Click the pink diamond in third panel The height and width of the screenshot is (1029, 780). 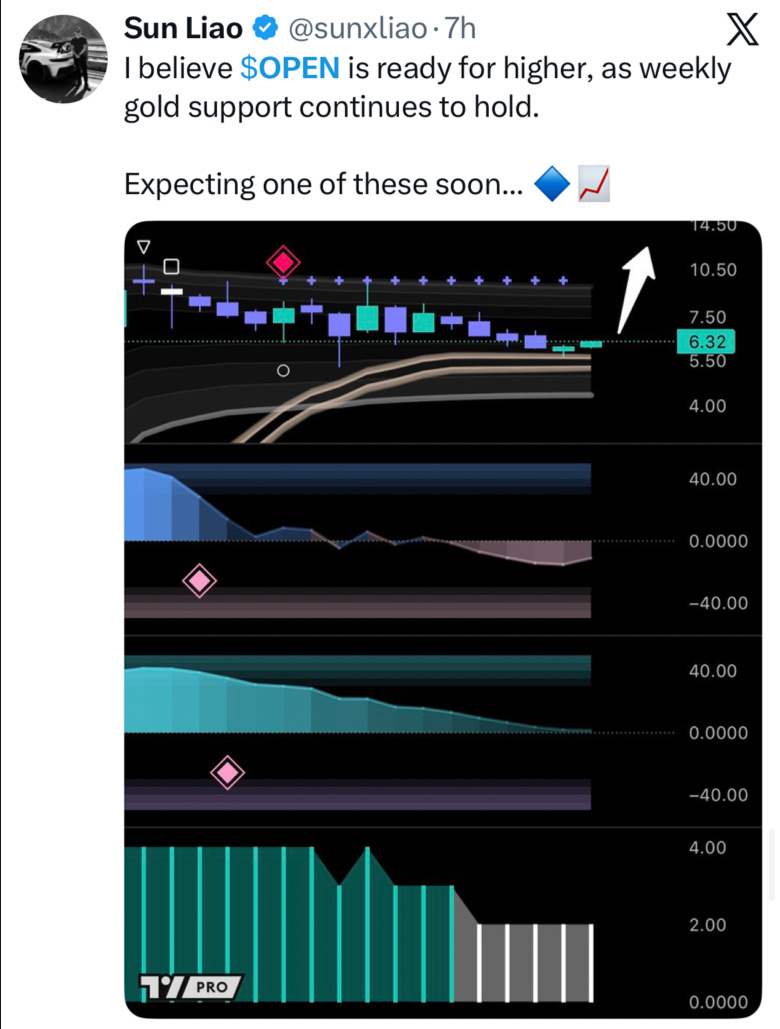(228, 772)
